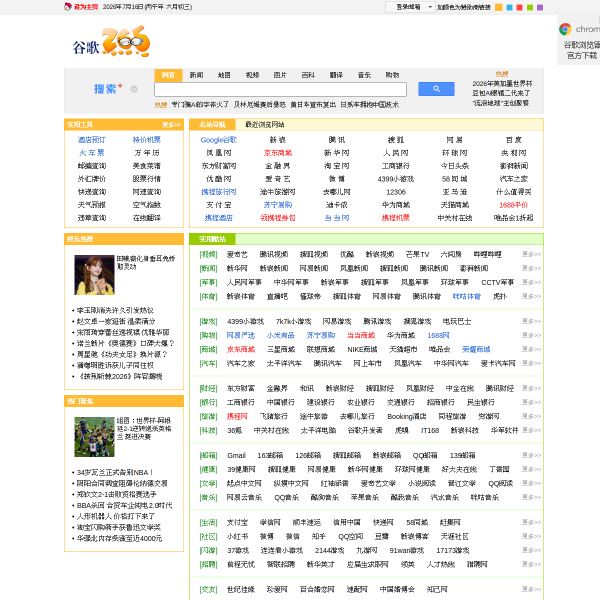Expand 更多>> in the 实用工具 header

coord(171,125)
